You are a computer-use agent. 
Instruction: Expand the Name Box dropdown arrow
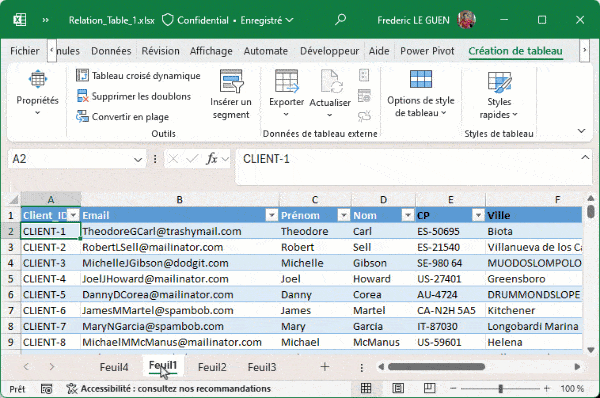(138, 159)
